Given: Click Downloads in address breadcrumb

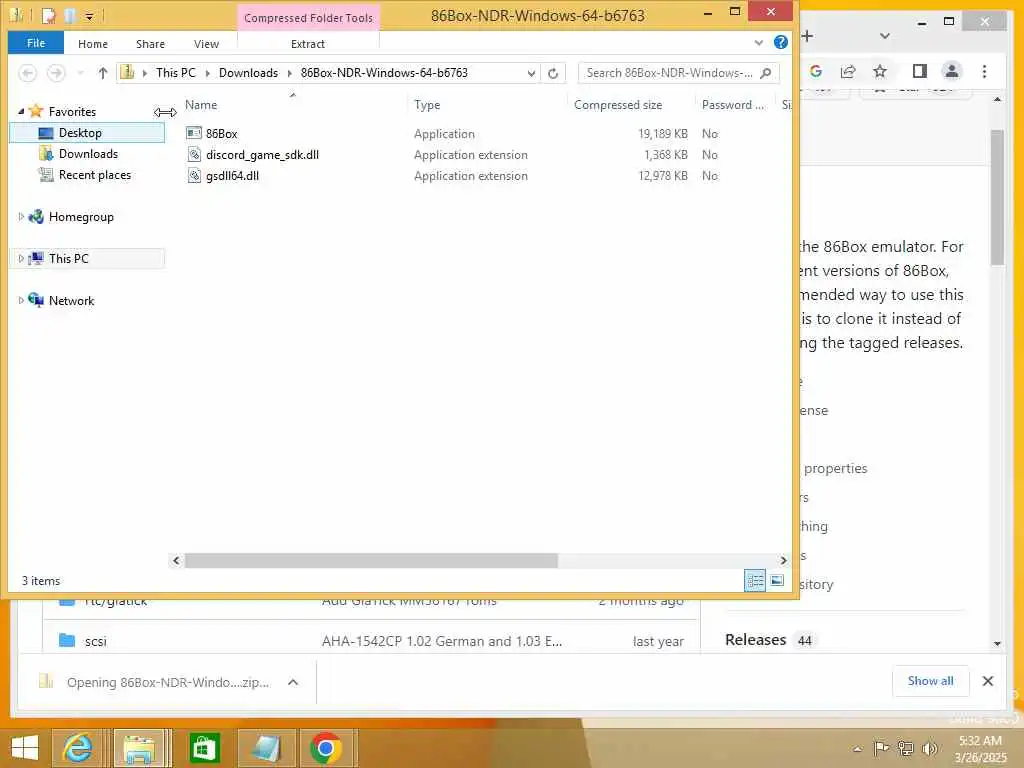Looking at the screenshot, I should tap(248, 72).
